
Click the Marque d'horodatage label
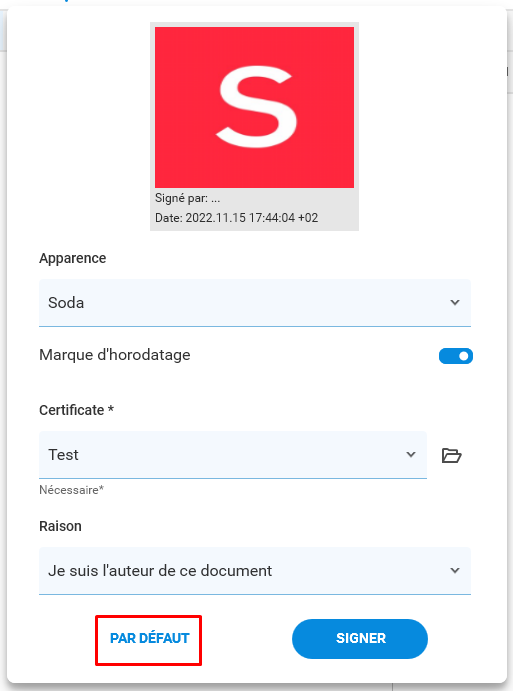point(115,355)
